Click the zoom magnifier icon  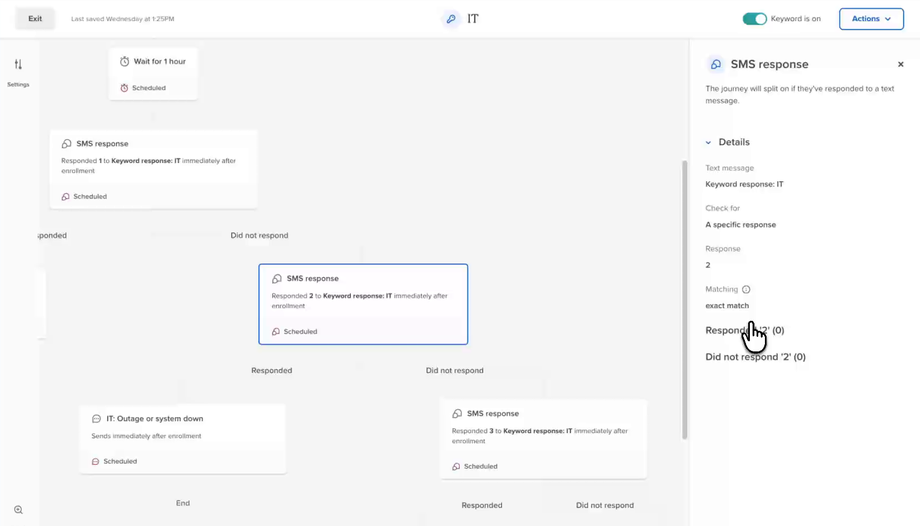coord(18,510)
